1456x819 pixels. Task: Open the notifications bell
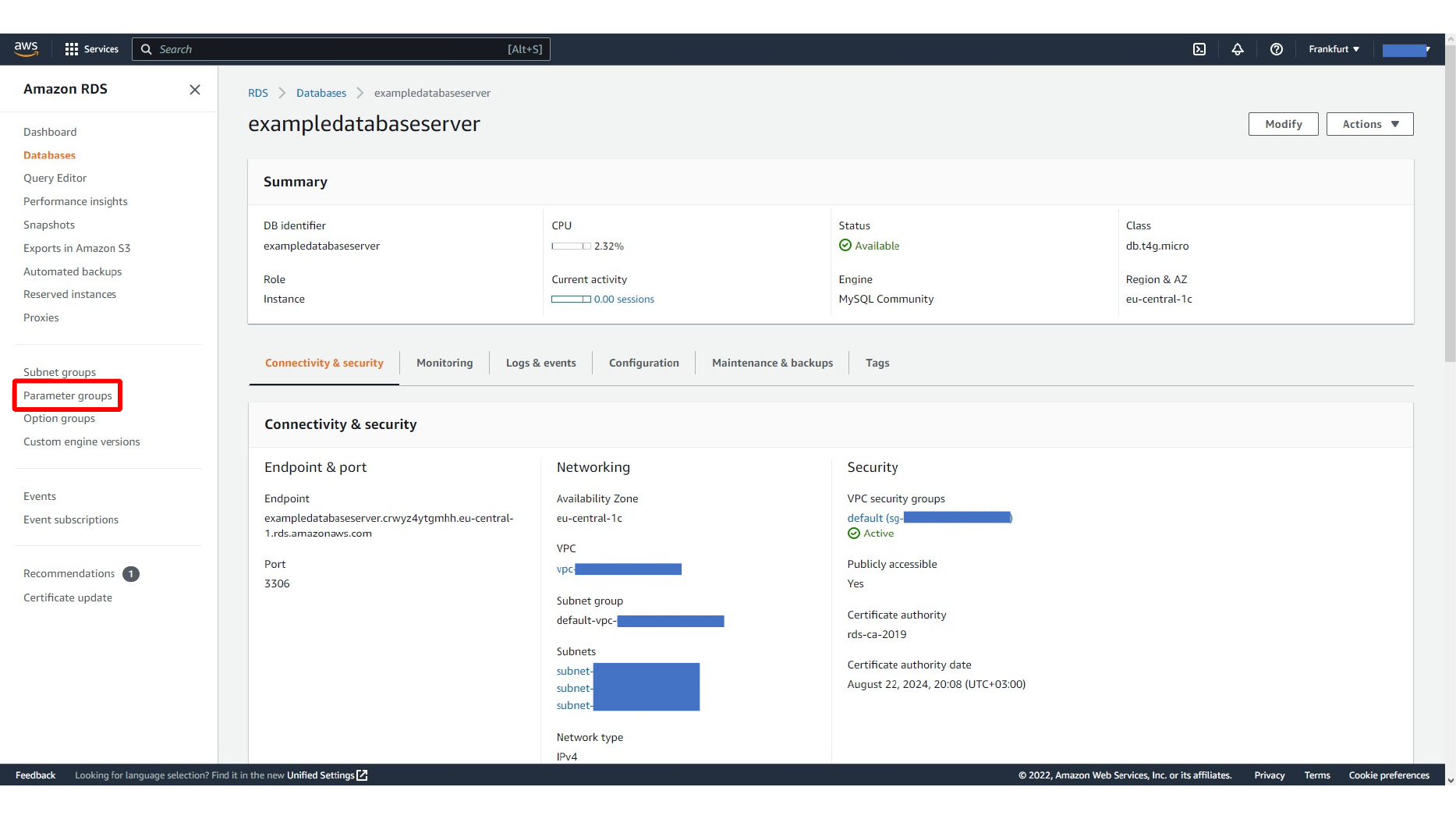tap(1238, 49)
